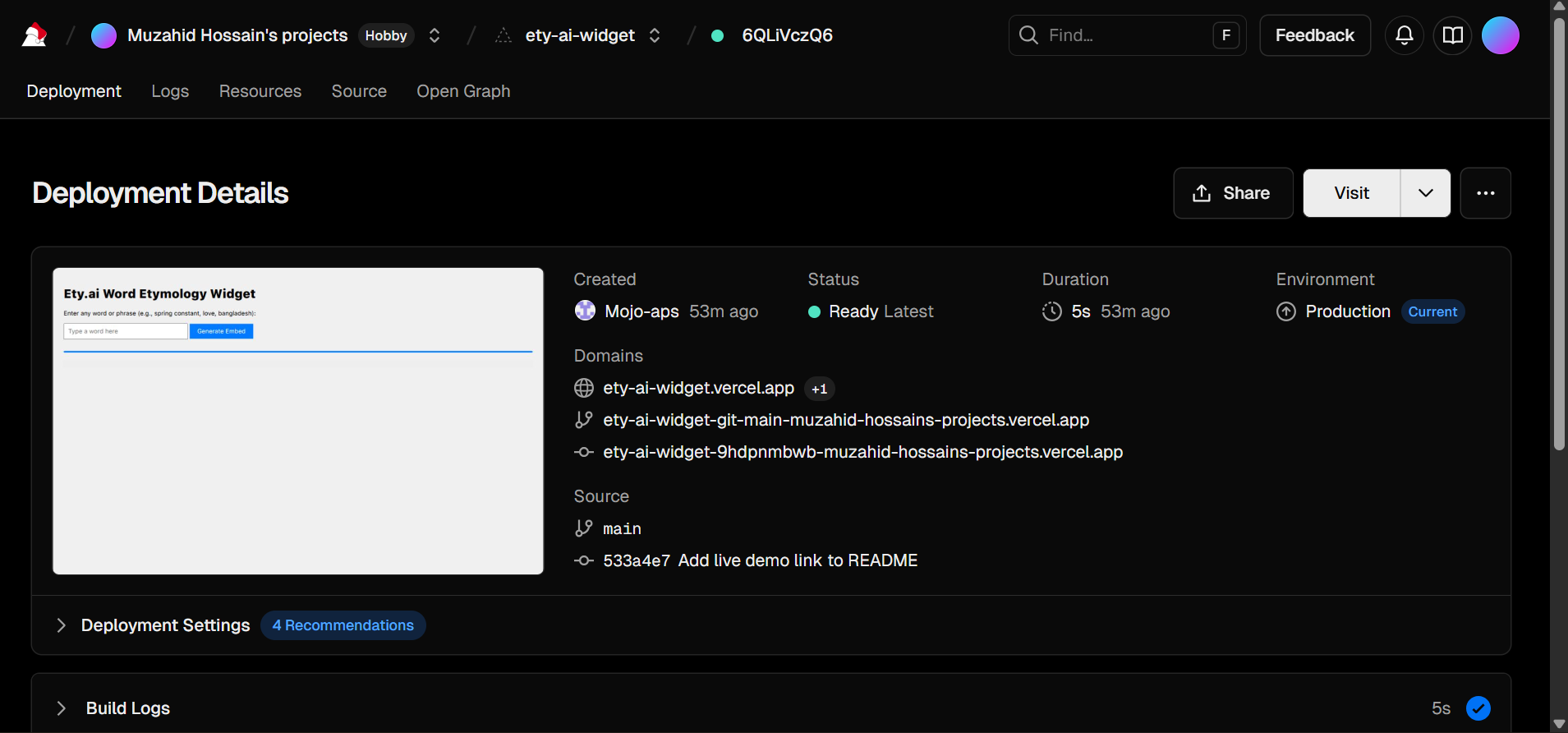Open ety-ai-widget.vercel.app domain link
1568x733 pixels.
tap(699, 388)
